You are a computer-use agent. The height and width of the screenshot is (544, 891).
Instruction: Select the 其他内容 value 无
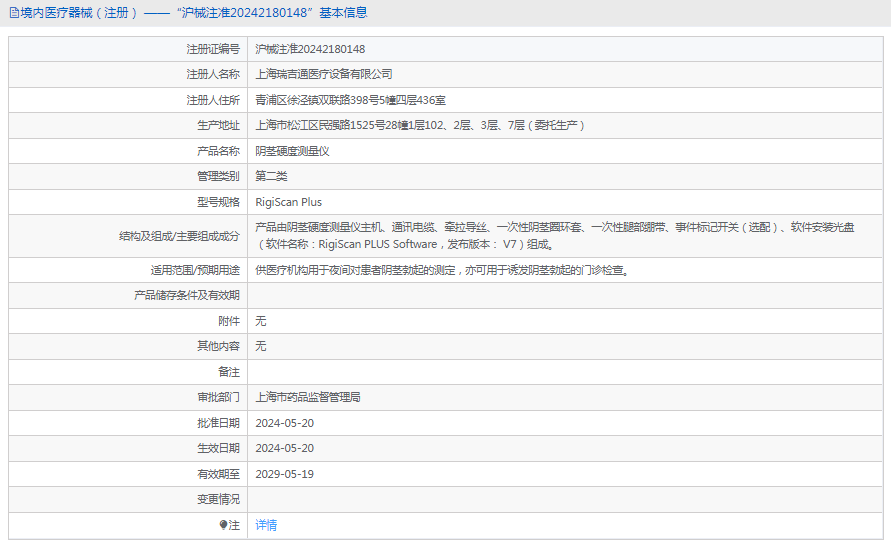coord(261,346)
